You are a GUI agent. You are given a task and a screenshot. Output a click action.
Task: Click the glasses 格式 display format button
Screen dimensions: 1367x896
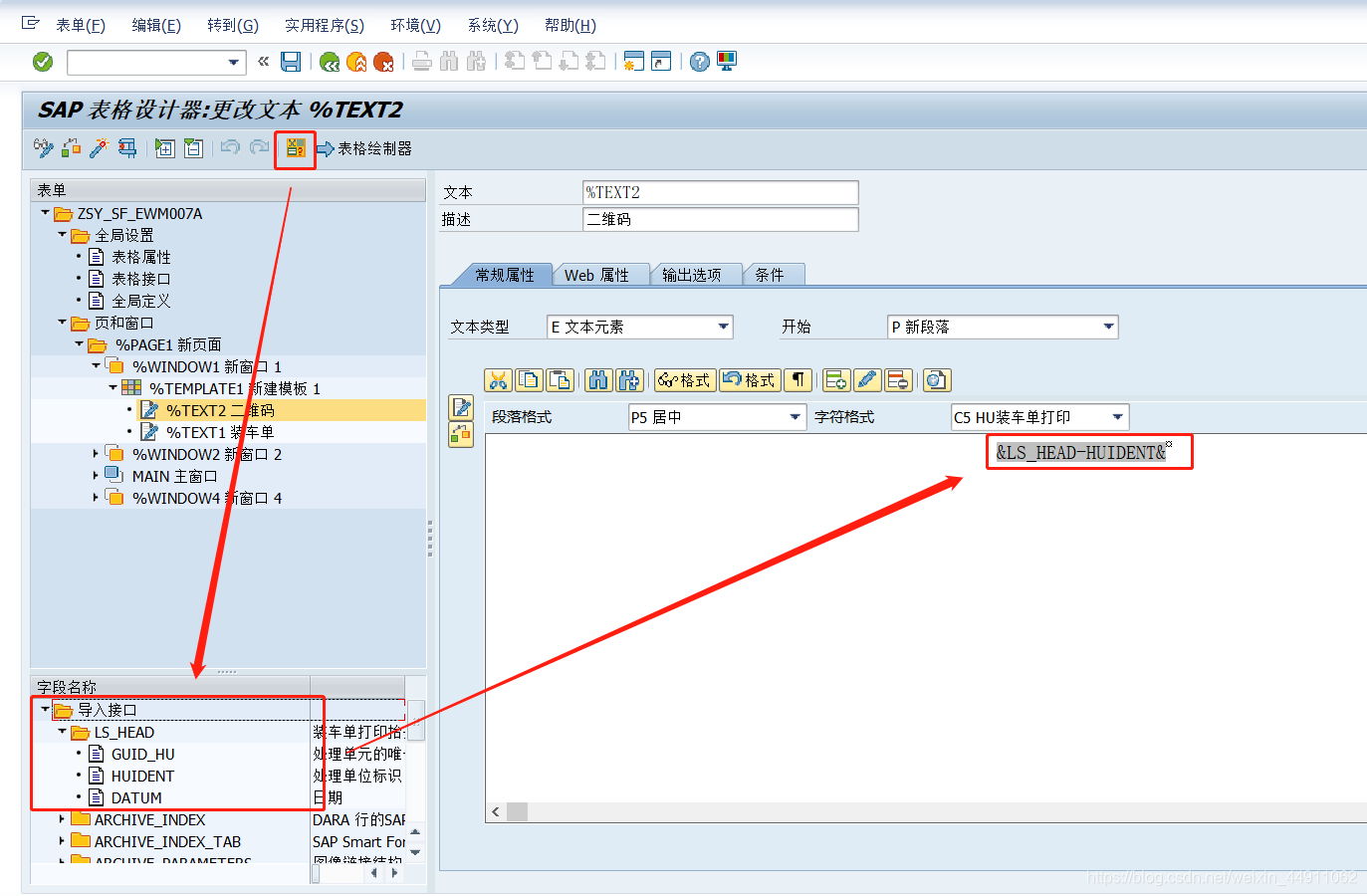click(683, 380)
